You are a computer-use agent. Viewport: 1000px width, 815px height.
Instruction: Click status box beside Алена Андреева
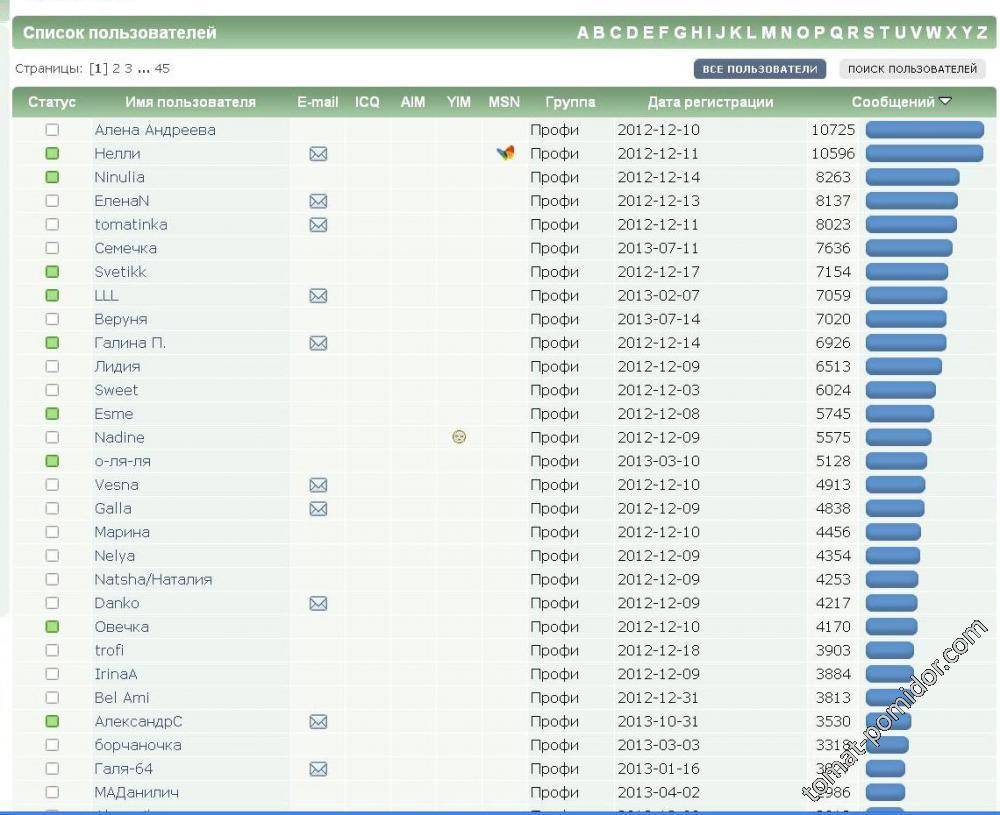[52, 130]
